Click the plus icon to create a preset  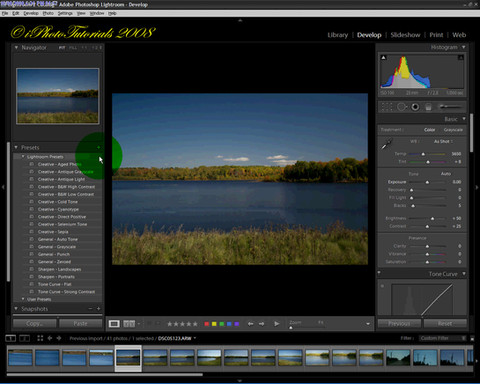[x=99, y=147]
